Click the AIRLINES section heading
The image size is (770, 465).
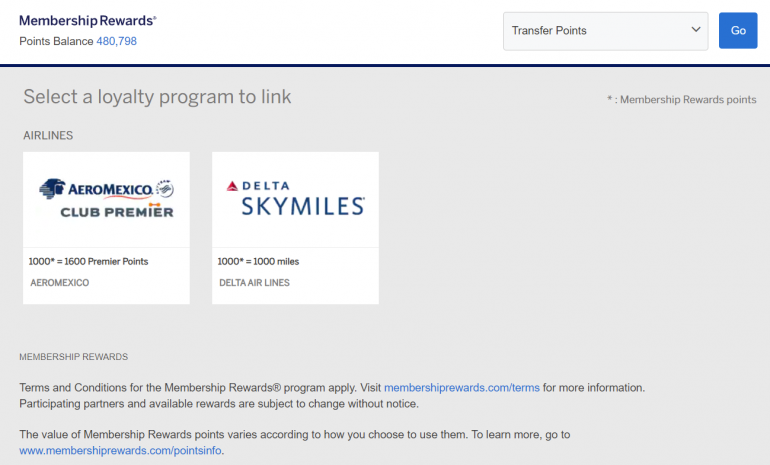48,135
